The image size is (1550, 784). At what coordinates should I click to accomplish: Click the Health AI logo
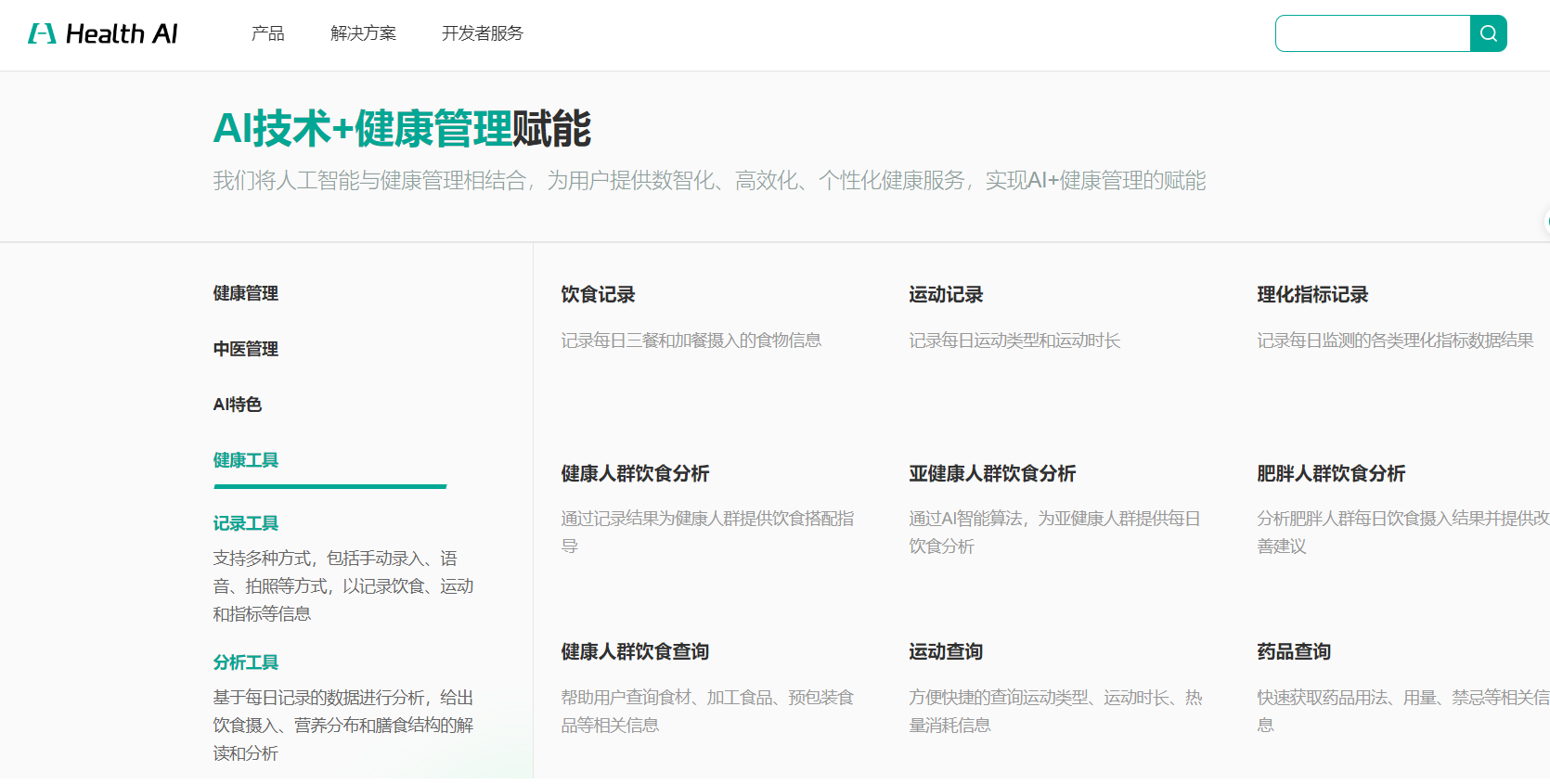coord(102,34)
